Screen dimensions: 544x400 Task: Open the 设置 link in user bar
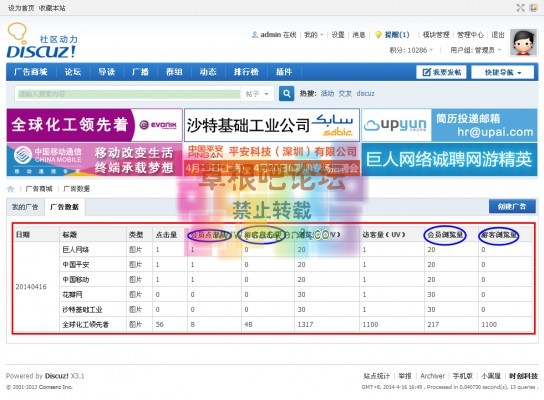click(x=338, y=35)
